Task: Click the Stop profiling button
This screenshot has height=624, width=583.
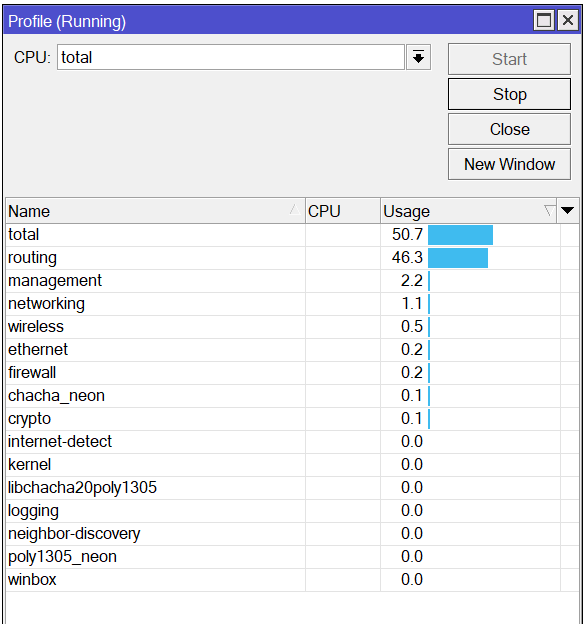Action: (x=509, y=94)
